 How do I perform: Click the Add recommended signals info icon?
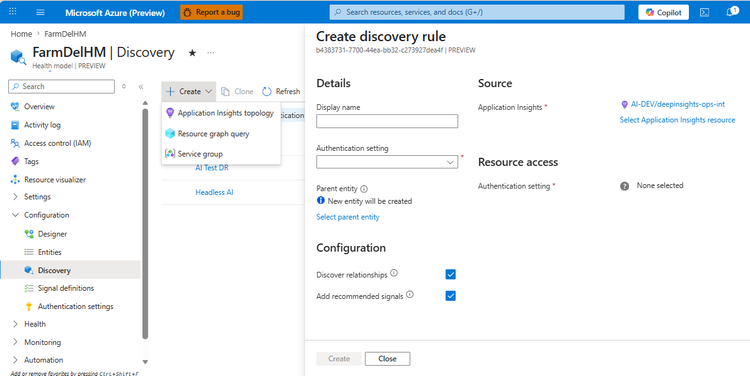click(x=410, y=295)
